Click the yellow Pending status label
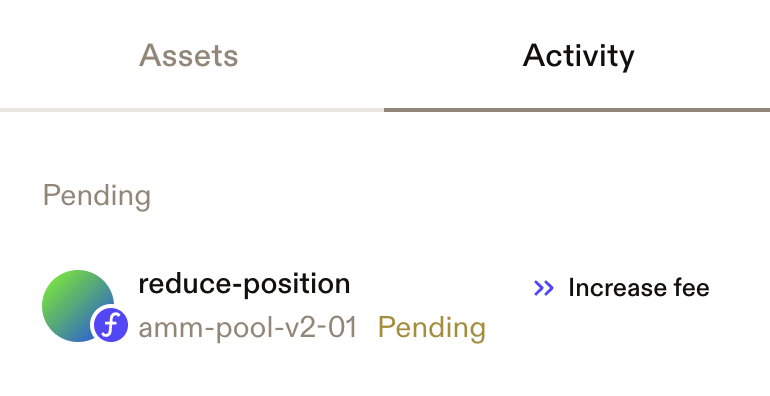Image resolution: width=770 pixels, height=396 pixels. tap(432, 328)
